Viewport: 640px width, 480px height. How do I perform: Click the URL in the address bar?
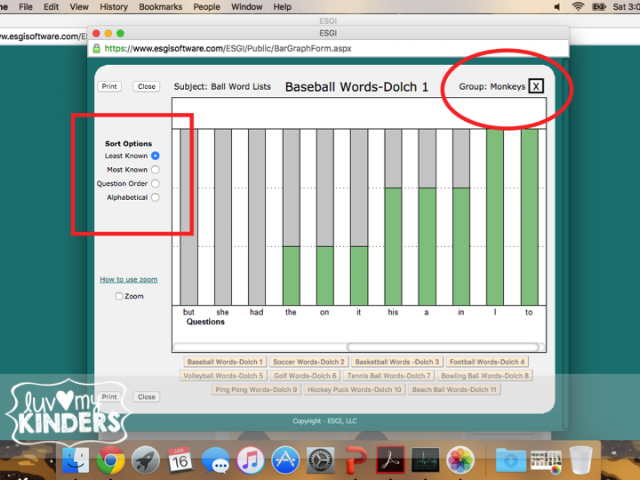tap(228, 48)
